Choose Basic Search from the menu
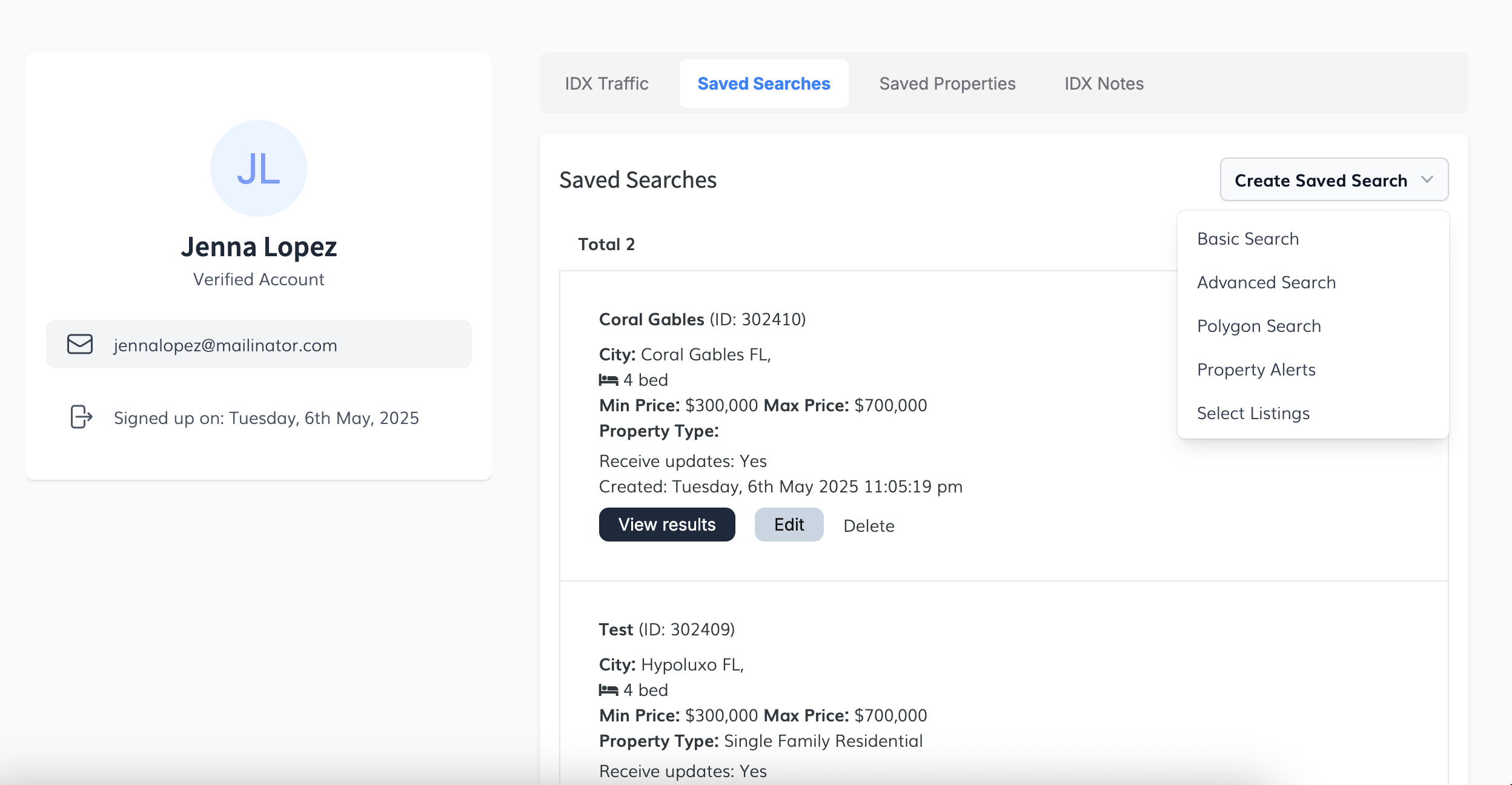The image size is (1512, 785). pyautogui.click(x=1248, y=239)
